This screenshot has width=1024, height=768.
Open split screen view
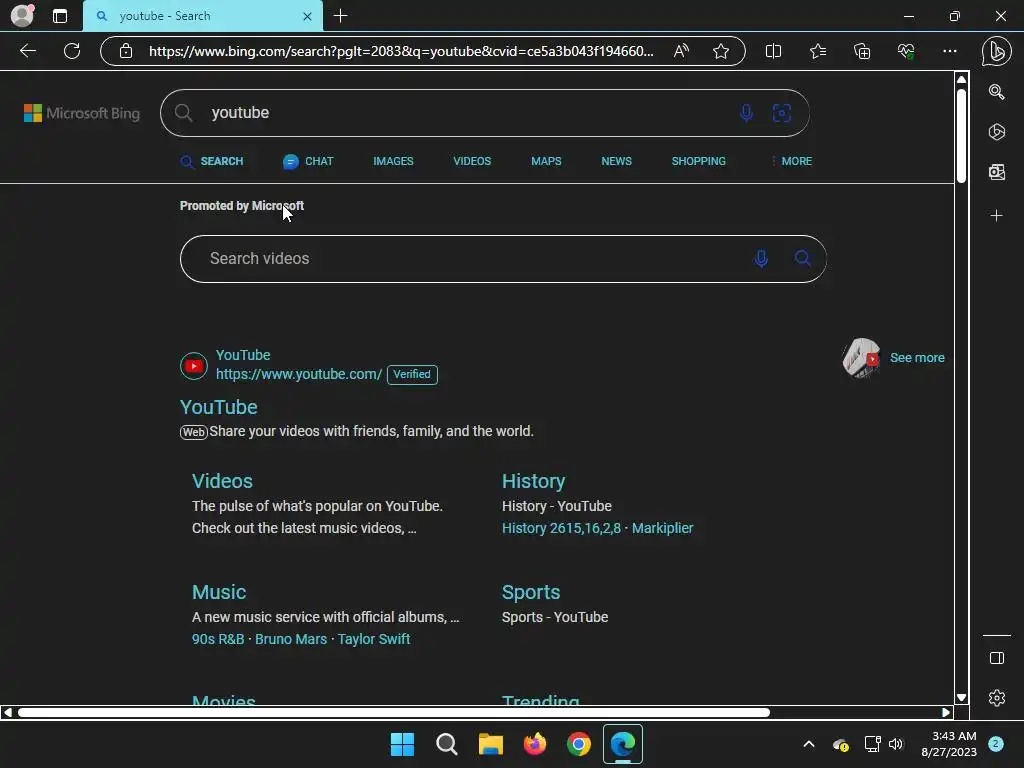(x=773, y=51)
